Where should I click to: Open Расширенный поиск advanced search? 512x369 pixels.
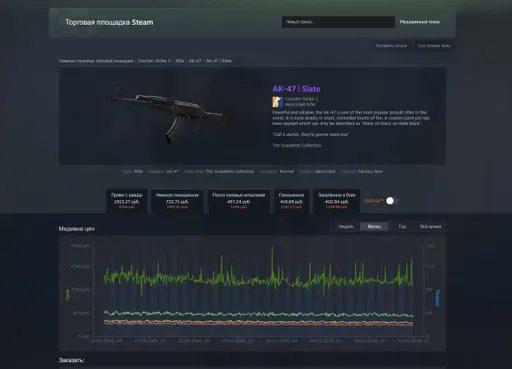420,22
